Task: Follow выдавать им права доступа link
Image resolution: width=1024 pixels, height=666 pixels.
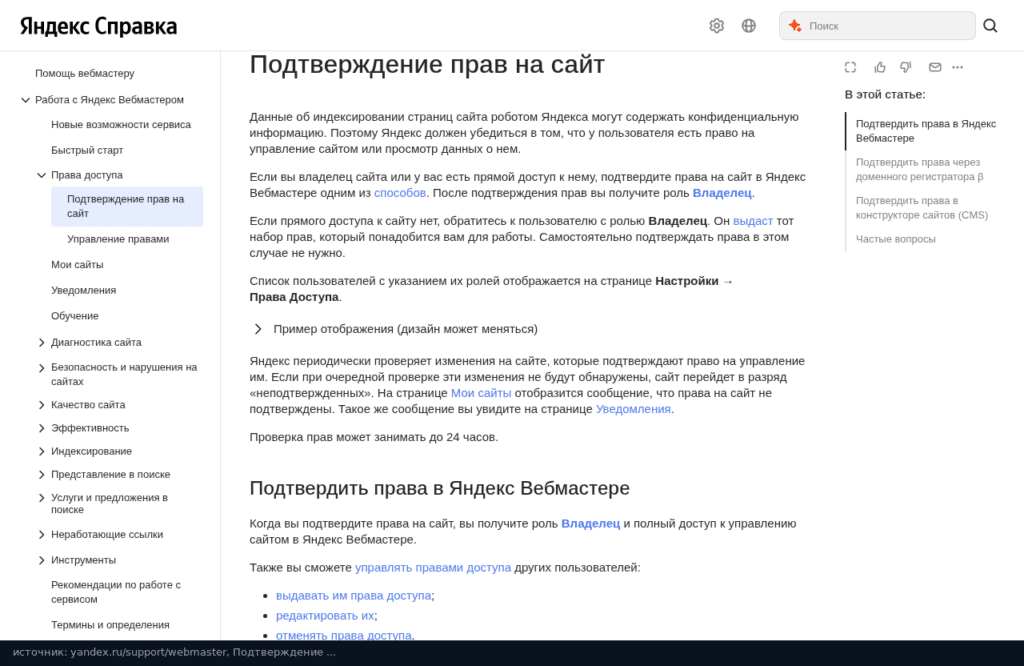Action: tap(353, 595)
